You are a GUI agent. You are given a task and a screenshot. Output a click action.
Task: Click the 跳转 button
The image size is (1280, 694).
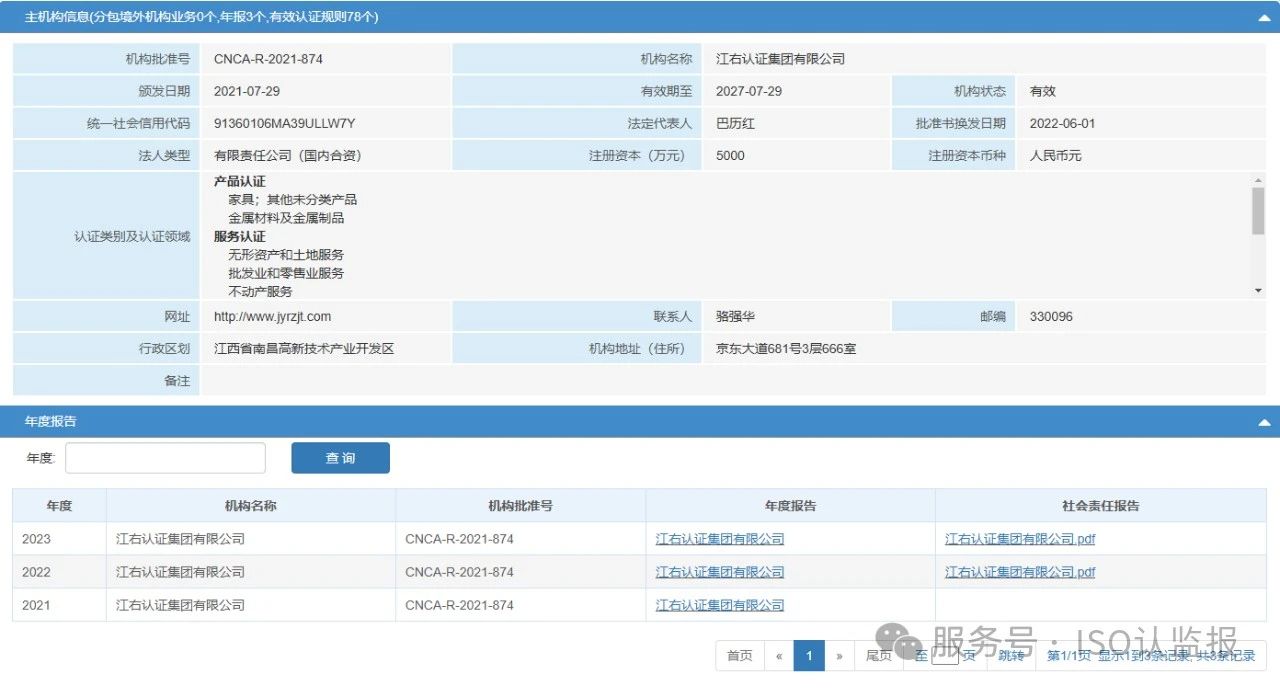[1011, 656]
